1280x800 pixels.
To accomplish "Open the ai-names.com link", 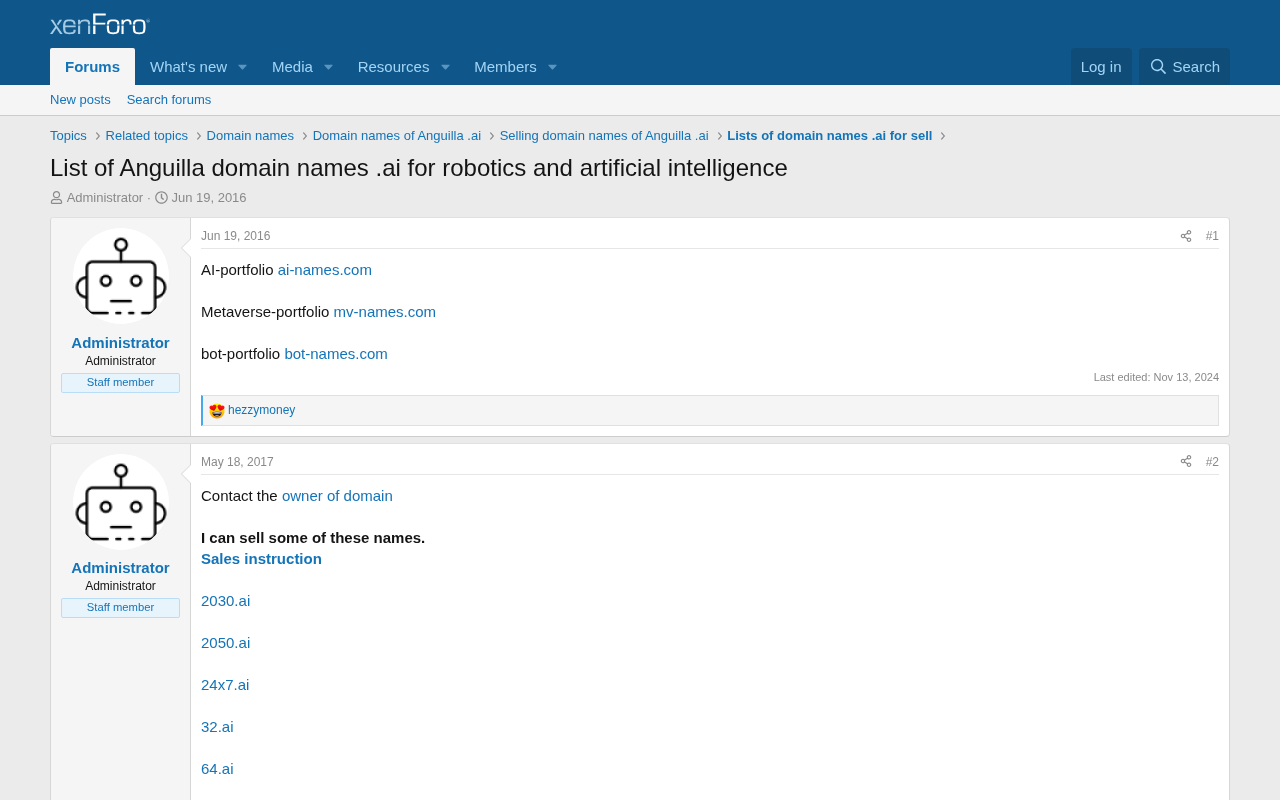I will pos(325,270).
